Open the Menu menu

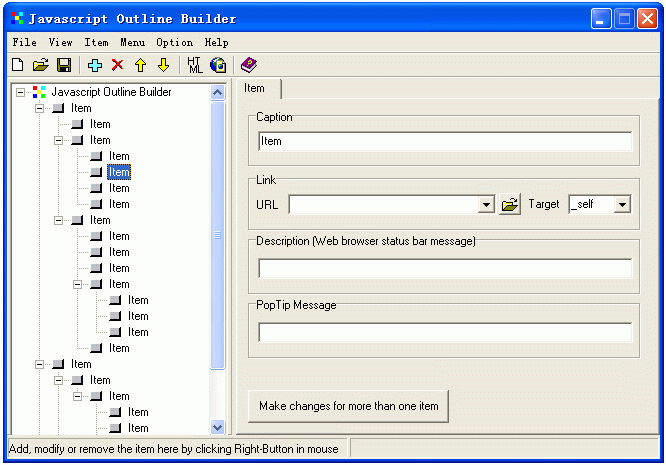tap(133, 42)
